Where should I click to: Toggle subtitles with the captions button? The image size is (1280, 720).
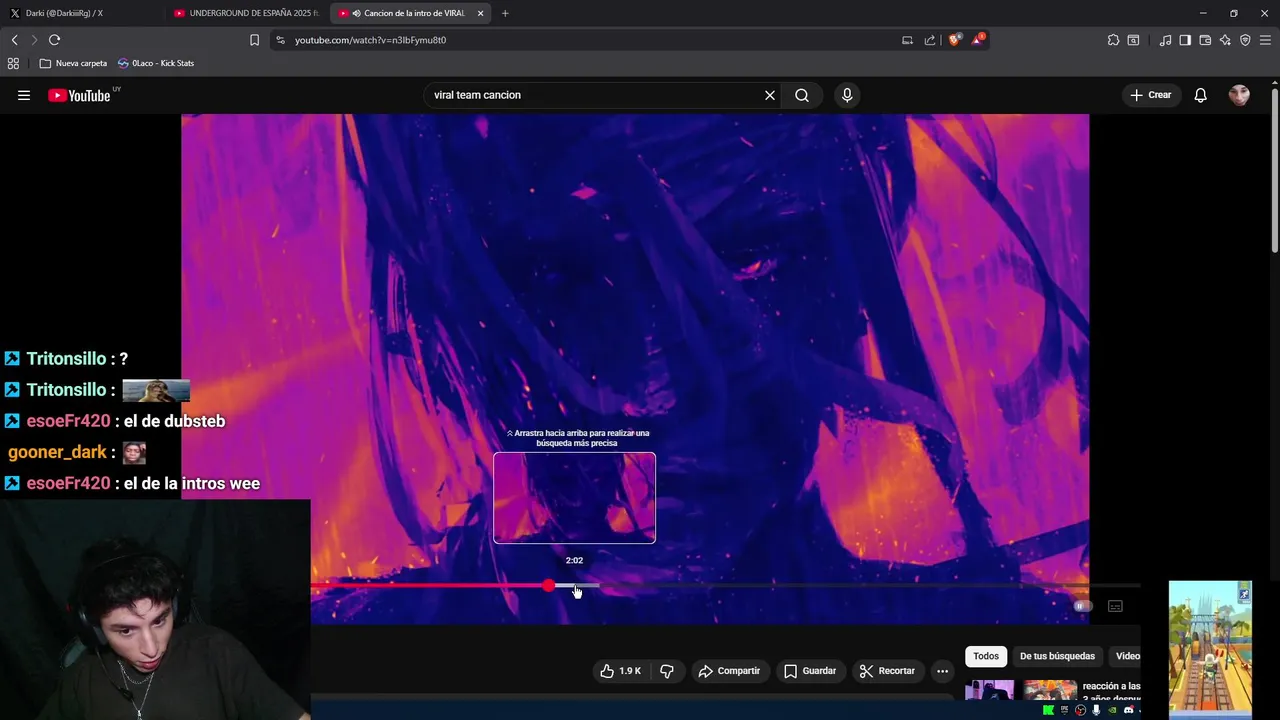1115,606
